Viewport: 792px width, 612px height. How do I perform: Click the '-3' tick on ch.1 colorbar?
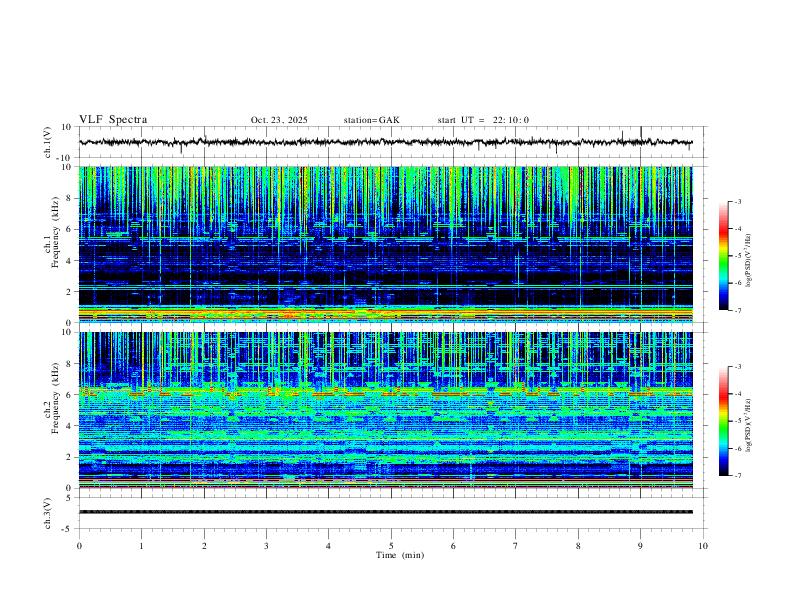click(x=737, y=201)
